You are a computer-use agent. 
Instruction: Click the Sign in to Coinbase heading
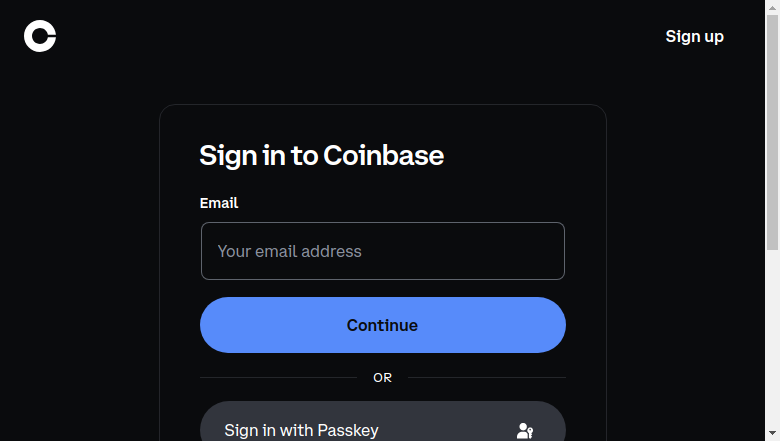tap(321, 156)
